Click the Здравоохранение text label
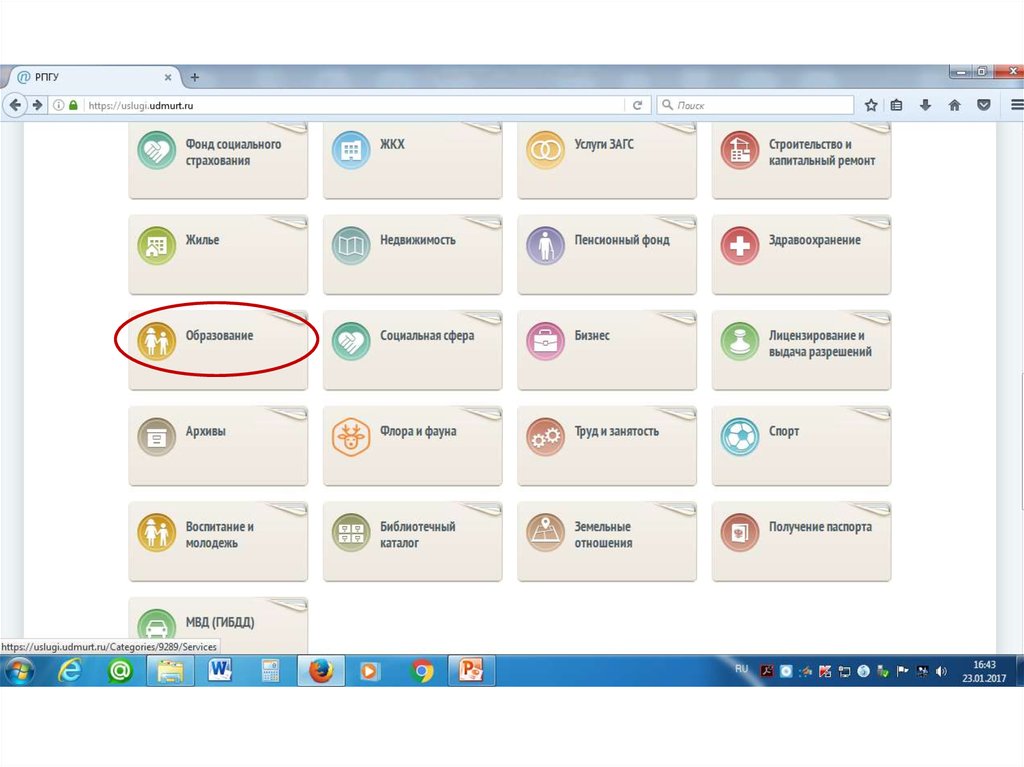Screen dimensions: 1024x767 pos(814,240)
